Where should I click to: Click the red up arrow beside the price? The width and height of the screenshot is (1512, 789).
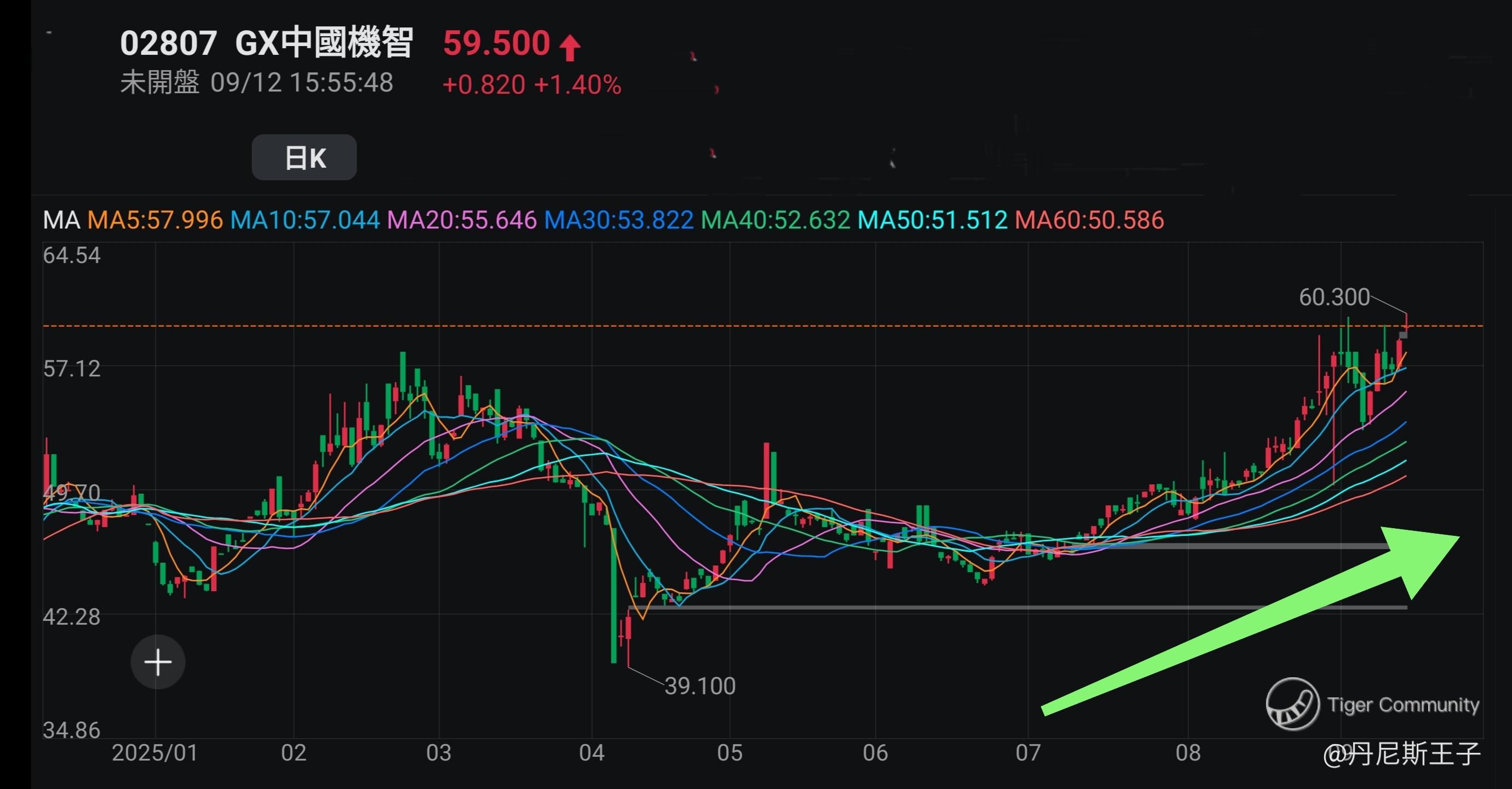click(569, 47)
